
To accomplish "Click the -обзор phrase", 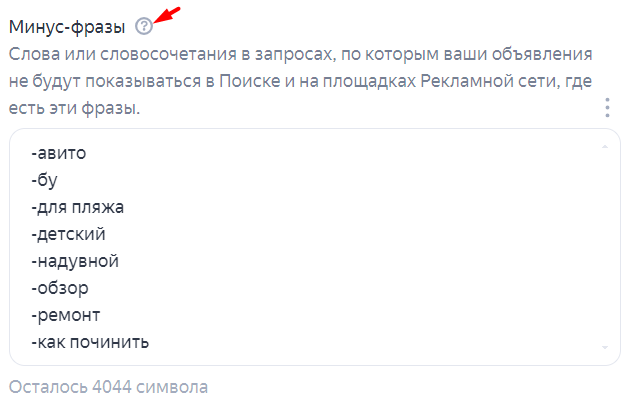I will [x=60, y=288].
